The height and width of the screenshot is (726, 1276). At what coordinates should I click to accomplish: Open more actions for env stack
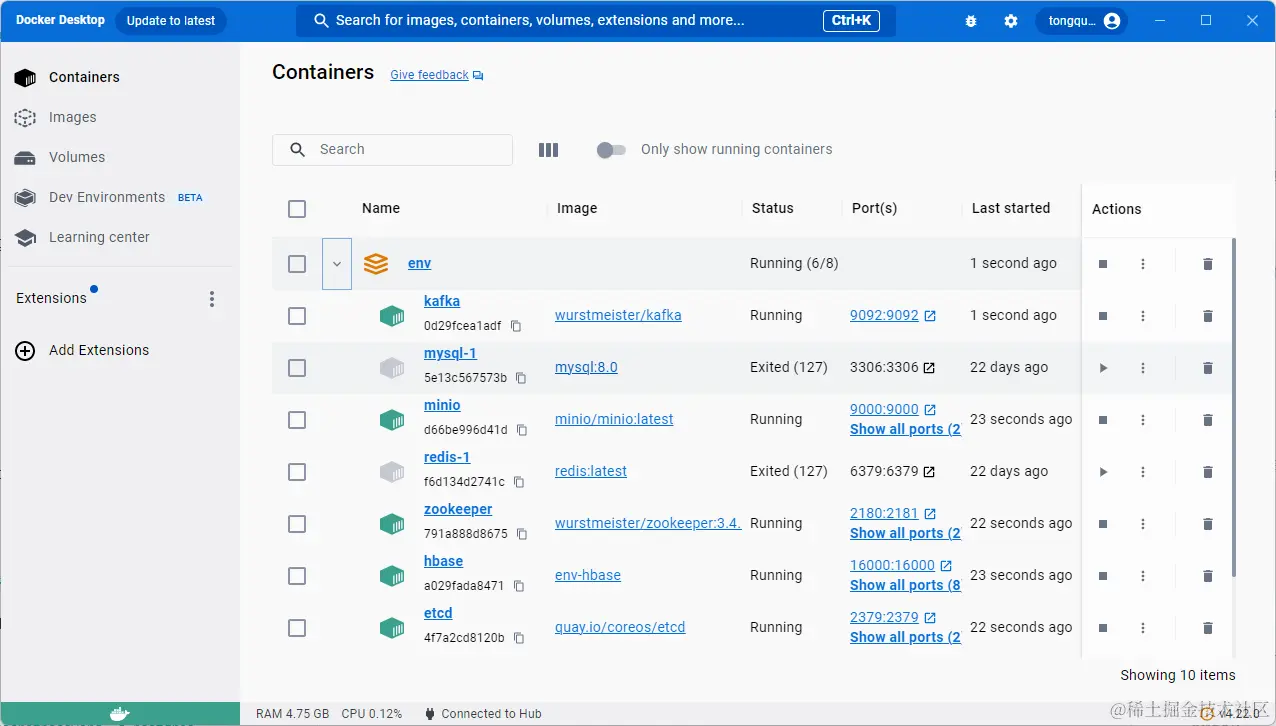[1143, 264]
